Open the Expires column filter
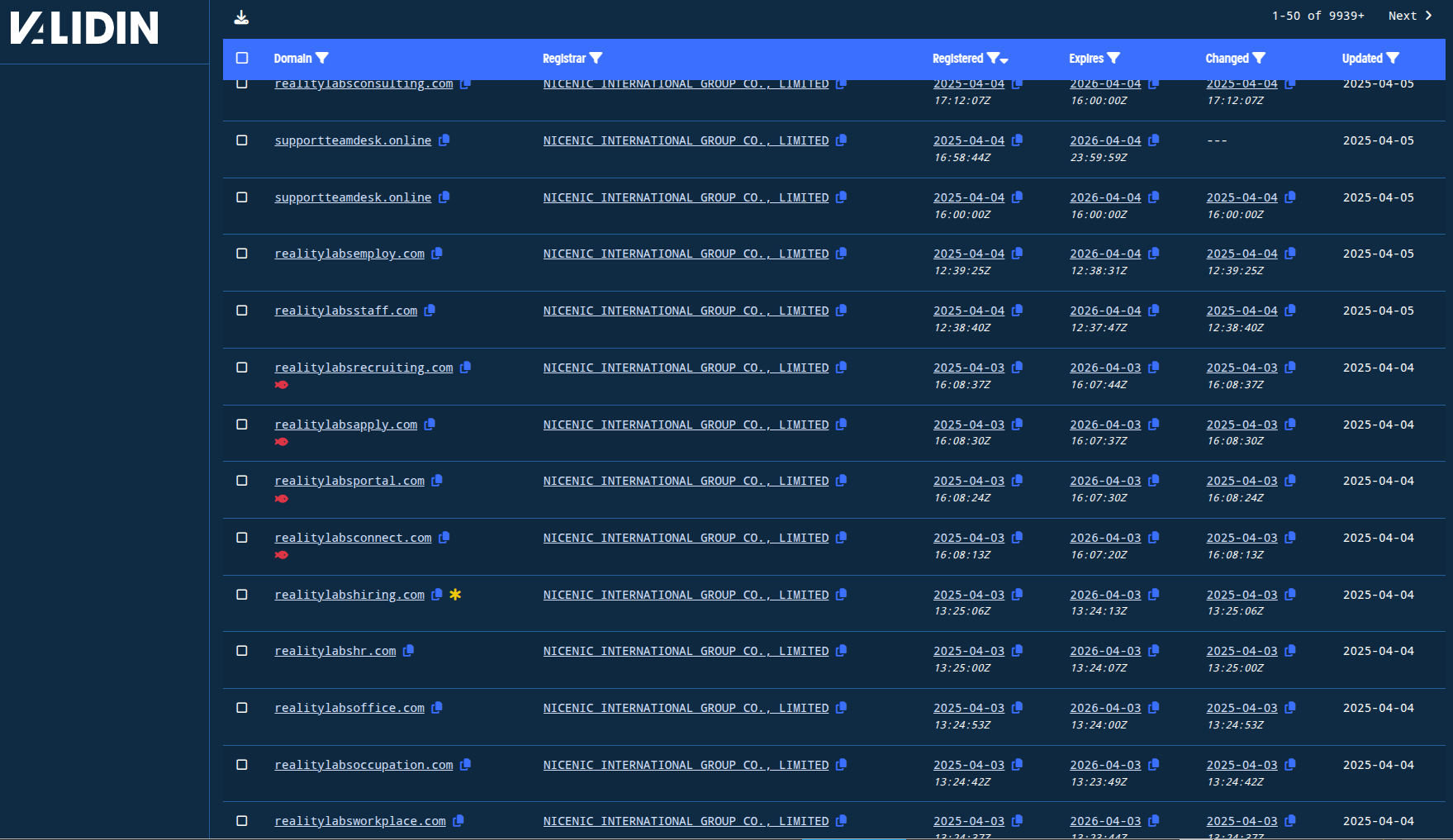This screenshot has width=1453, height=840. (1113, 58)
